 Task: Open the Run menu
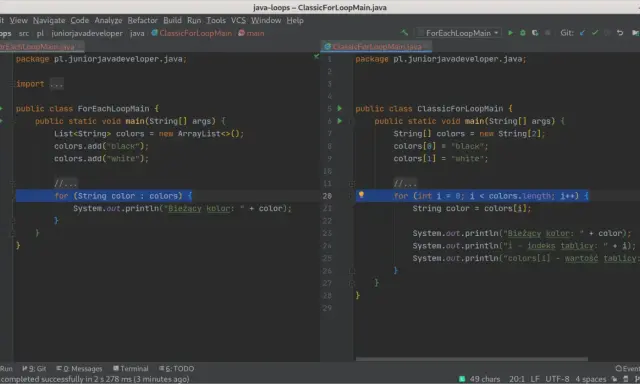(194, 20)
